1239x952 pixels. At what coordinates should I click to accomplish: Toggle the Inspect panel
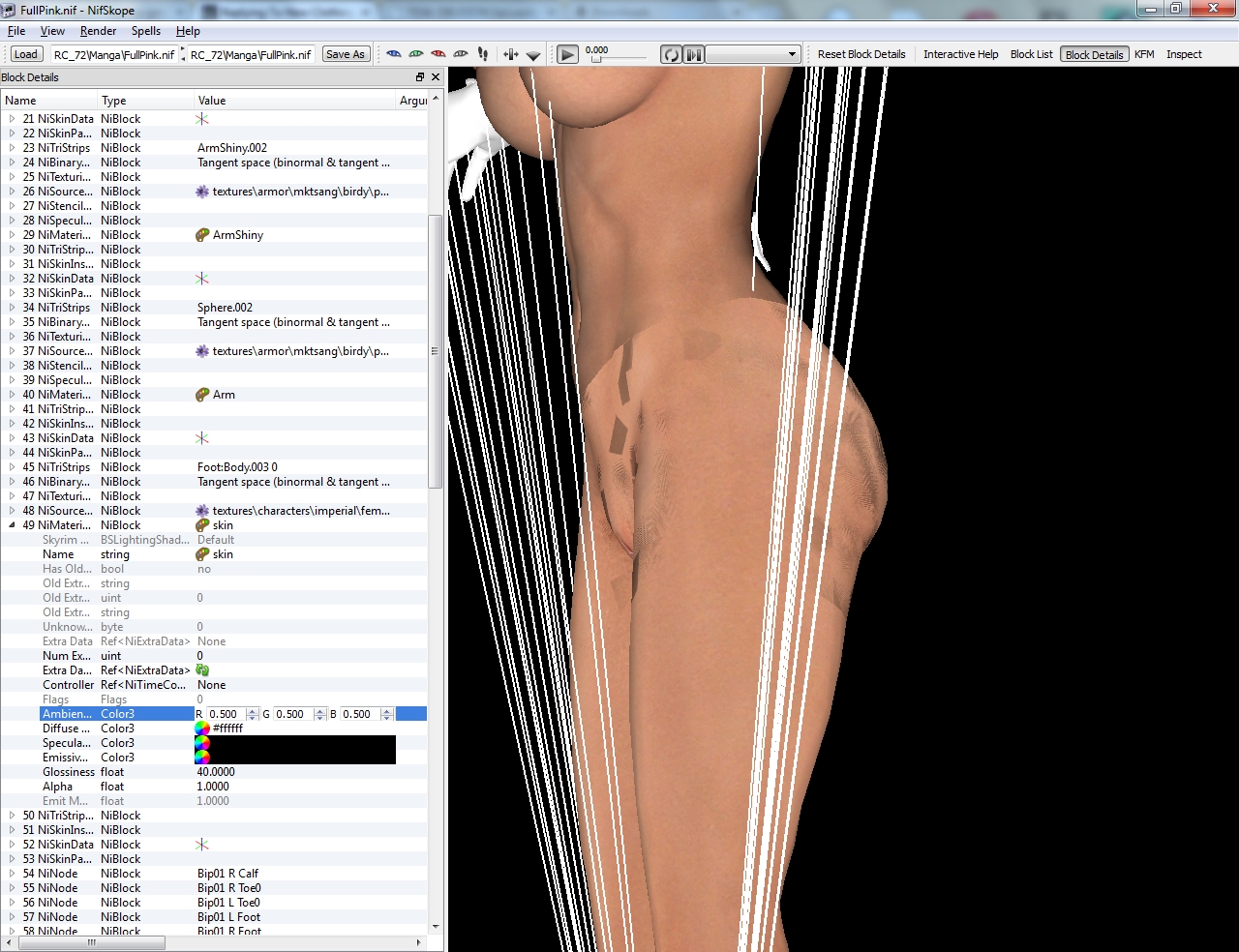tap(1184, 54)
